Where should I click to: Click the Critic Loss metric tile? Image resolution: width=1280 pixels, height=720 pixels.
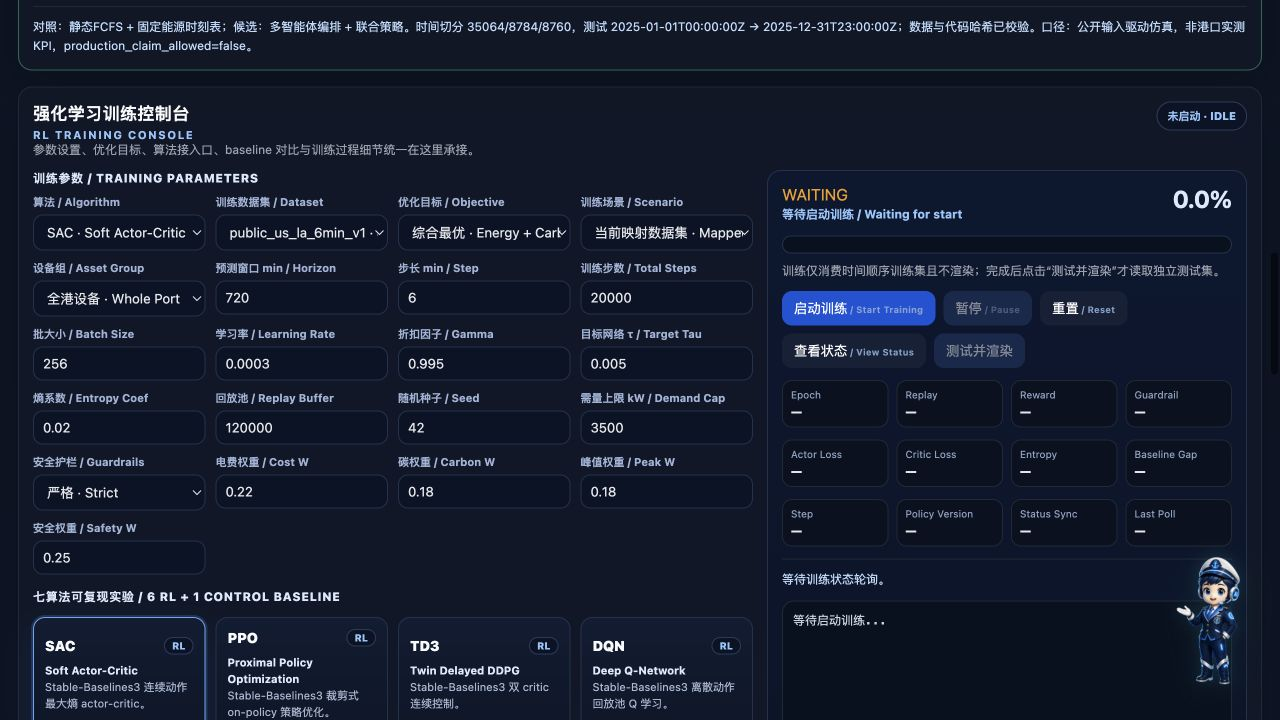949,464
